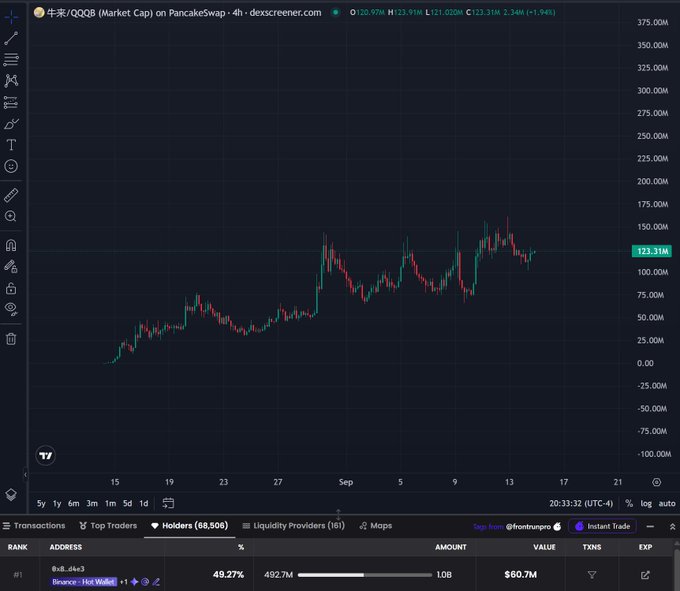The width and height of the screenshot is (680, 591).
Task: Select the crosshair cursor tool
Action: tap(11, 17)
